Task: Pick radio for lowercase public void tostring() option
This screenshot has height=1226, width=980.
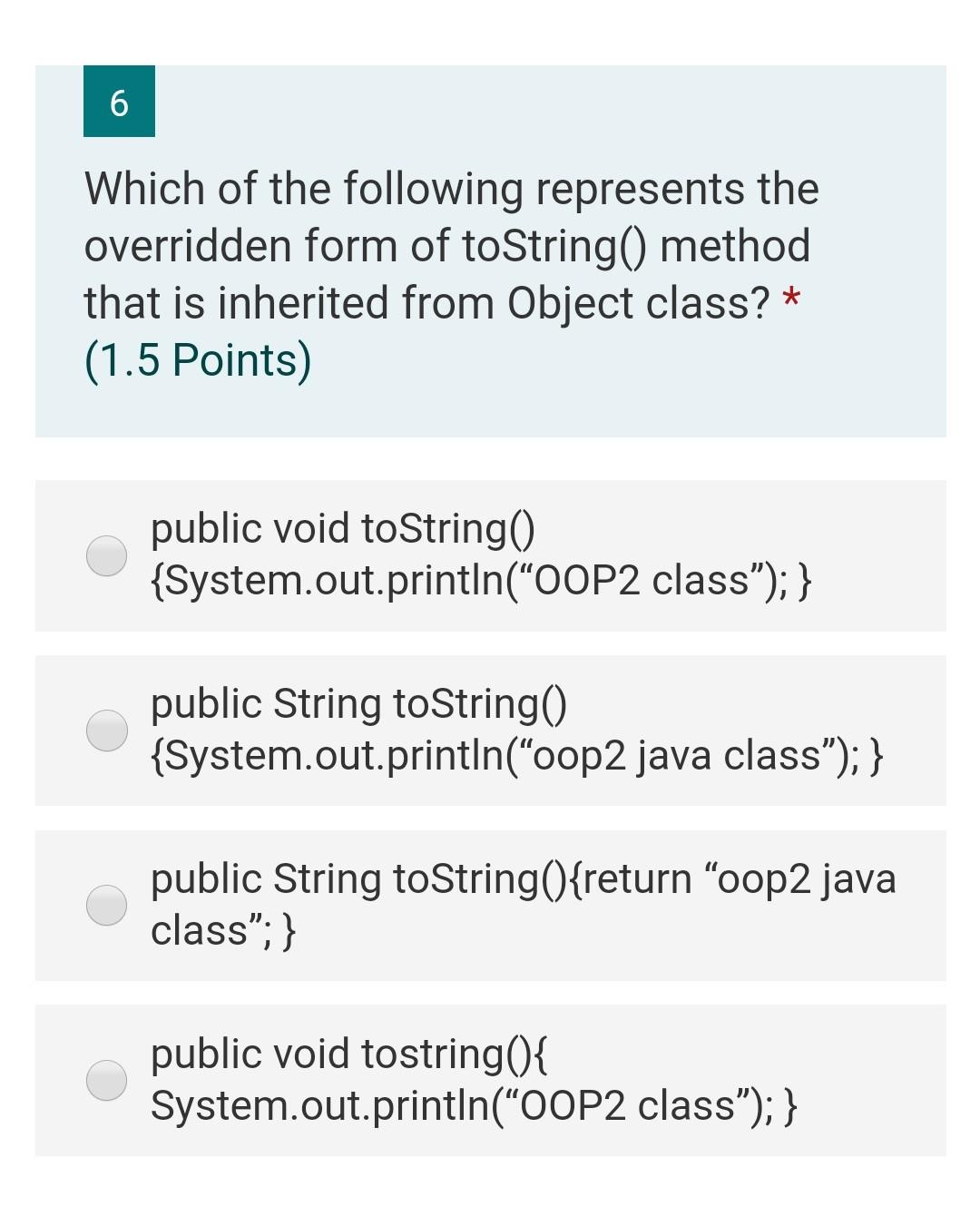Action: 107,1080
